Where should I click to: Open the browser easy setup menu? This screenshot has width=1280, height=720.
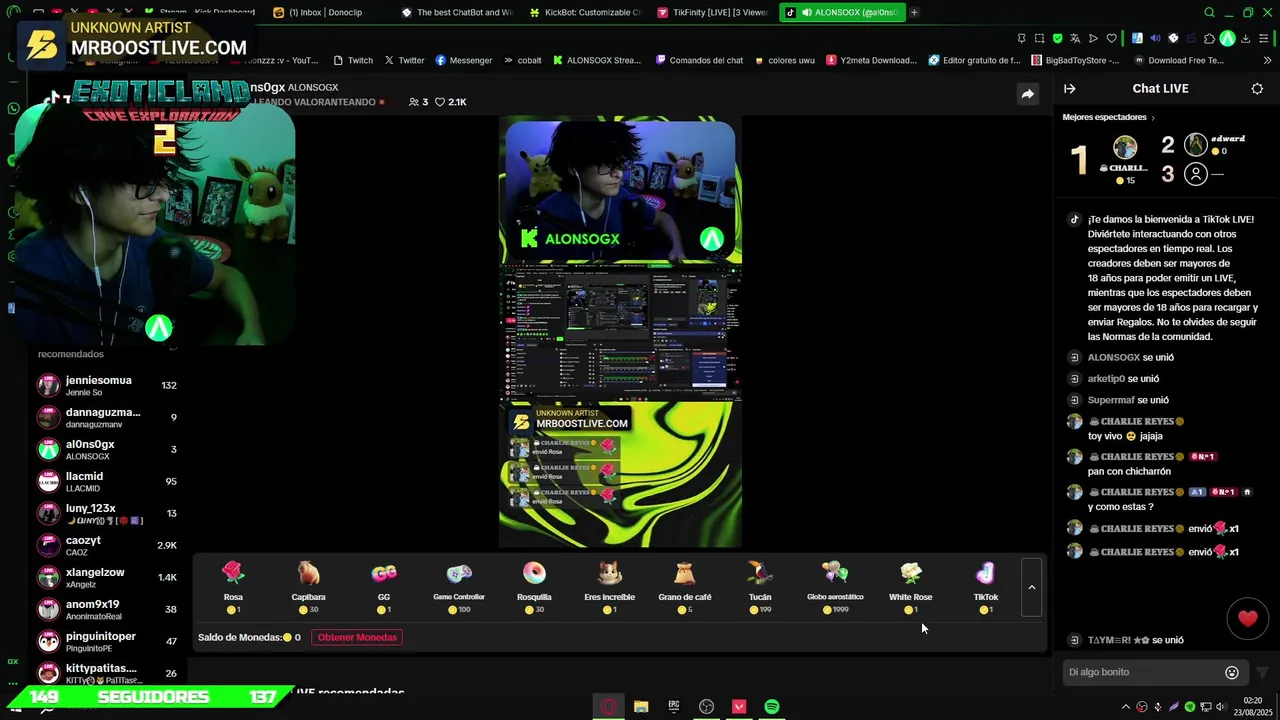1265,38
